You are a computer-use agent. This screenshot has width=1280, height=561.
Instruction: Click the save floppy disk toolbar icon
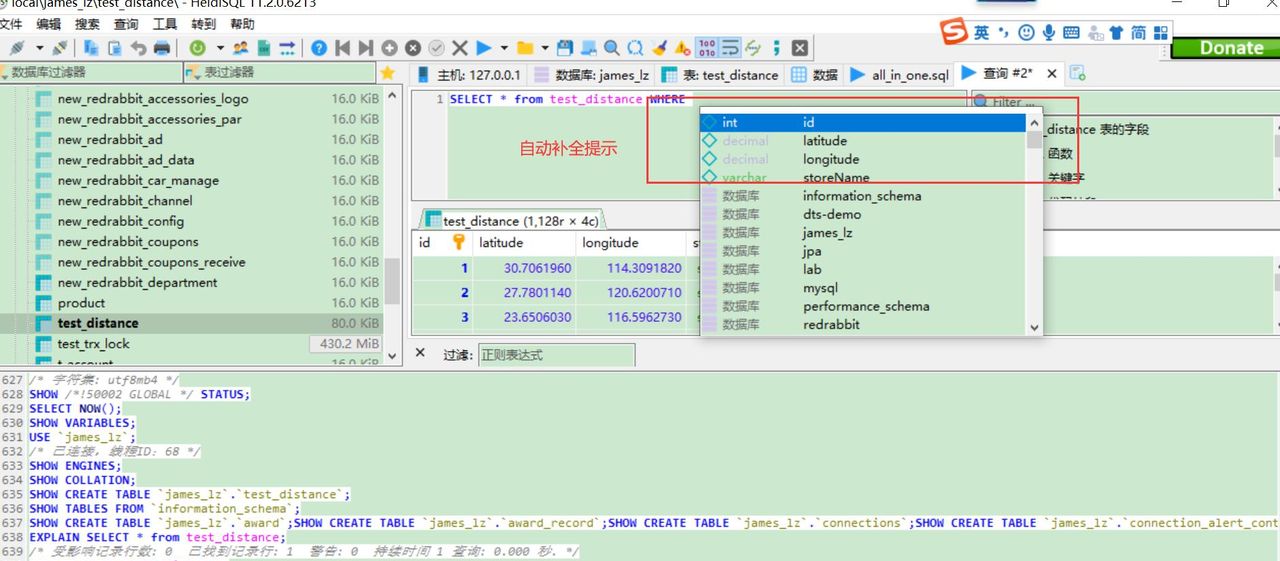[565, 48]
